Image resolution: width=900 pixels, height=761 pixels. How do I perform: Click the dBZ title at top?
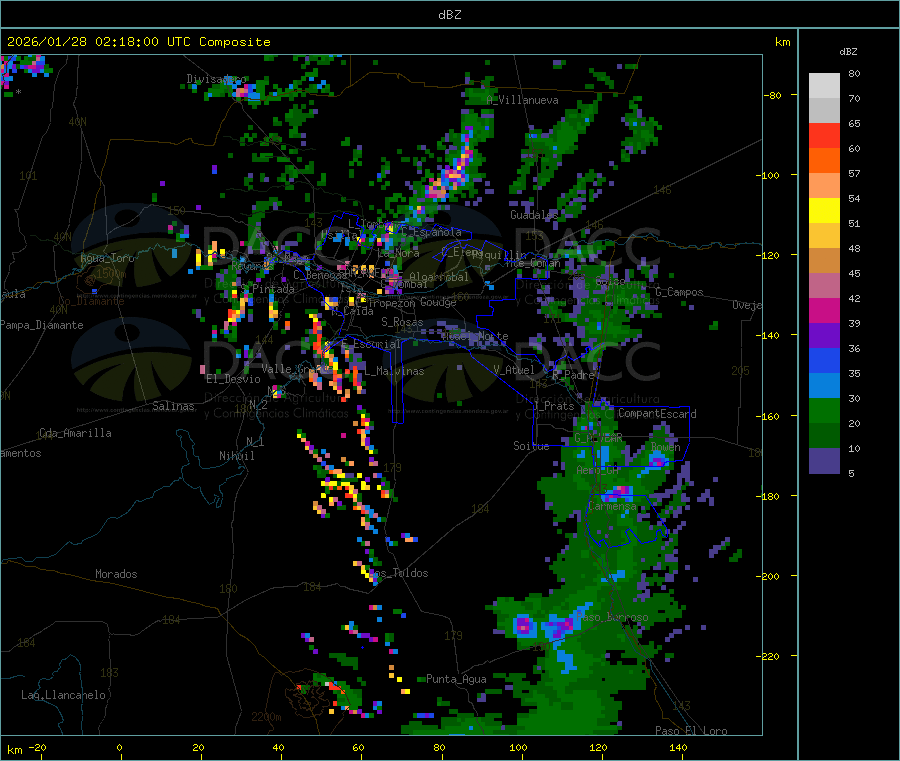pyautogui.click(x=449, y=15)
